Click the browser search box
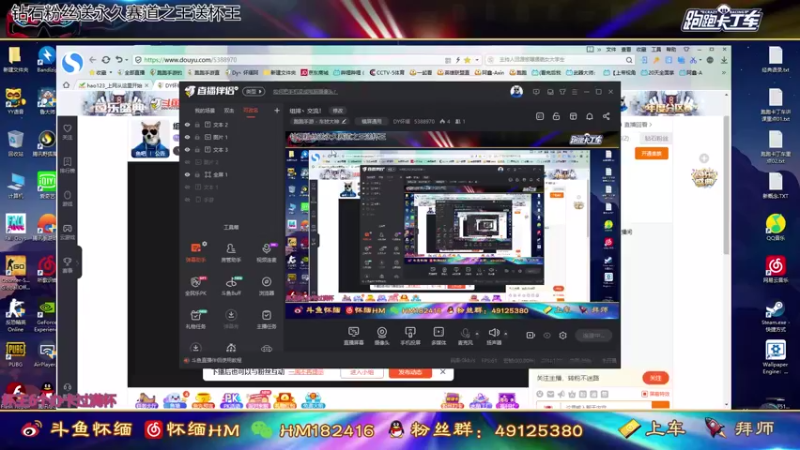Viewport: 800px width, 450px height. point(561,60)
